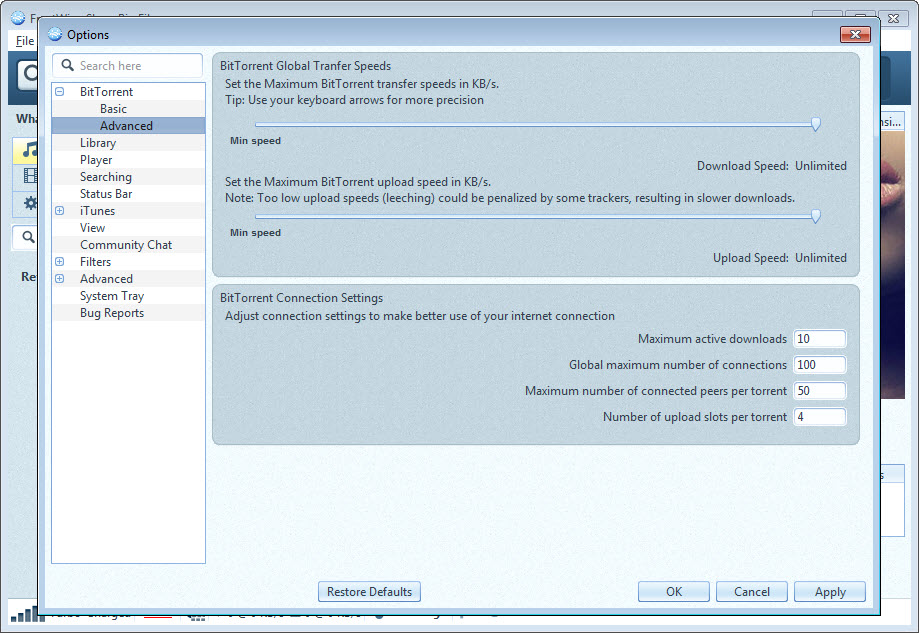
Task: Click the Download Speed: Unlimited label
Action: tap(771, 166)
